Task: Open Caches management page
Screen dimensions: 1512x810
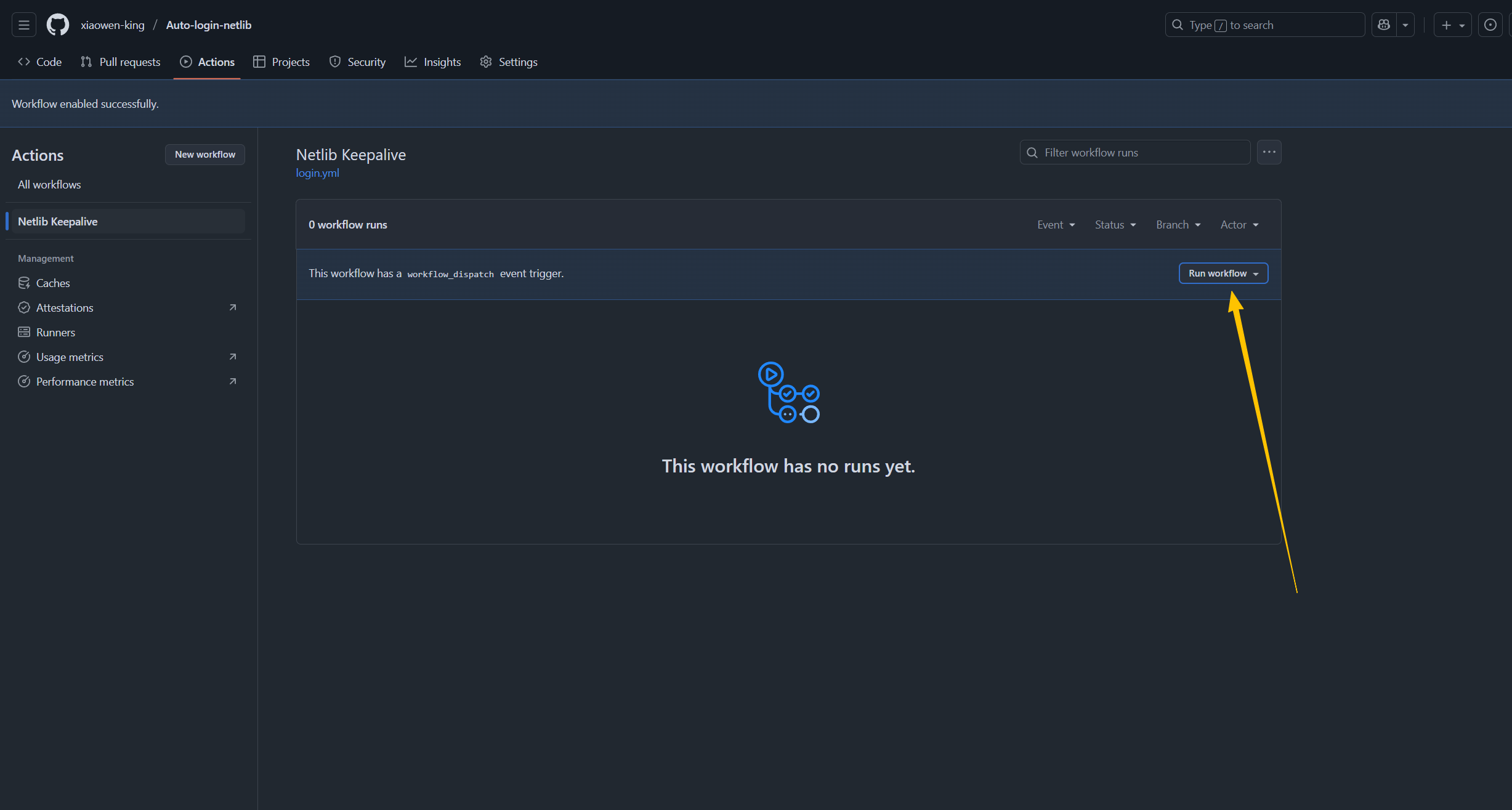Action: pos(53,283)
